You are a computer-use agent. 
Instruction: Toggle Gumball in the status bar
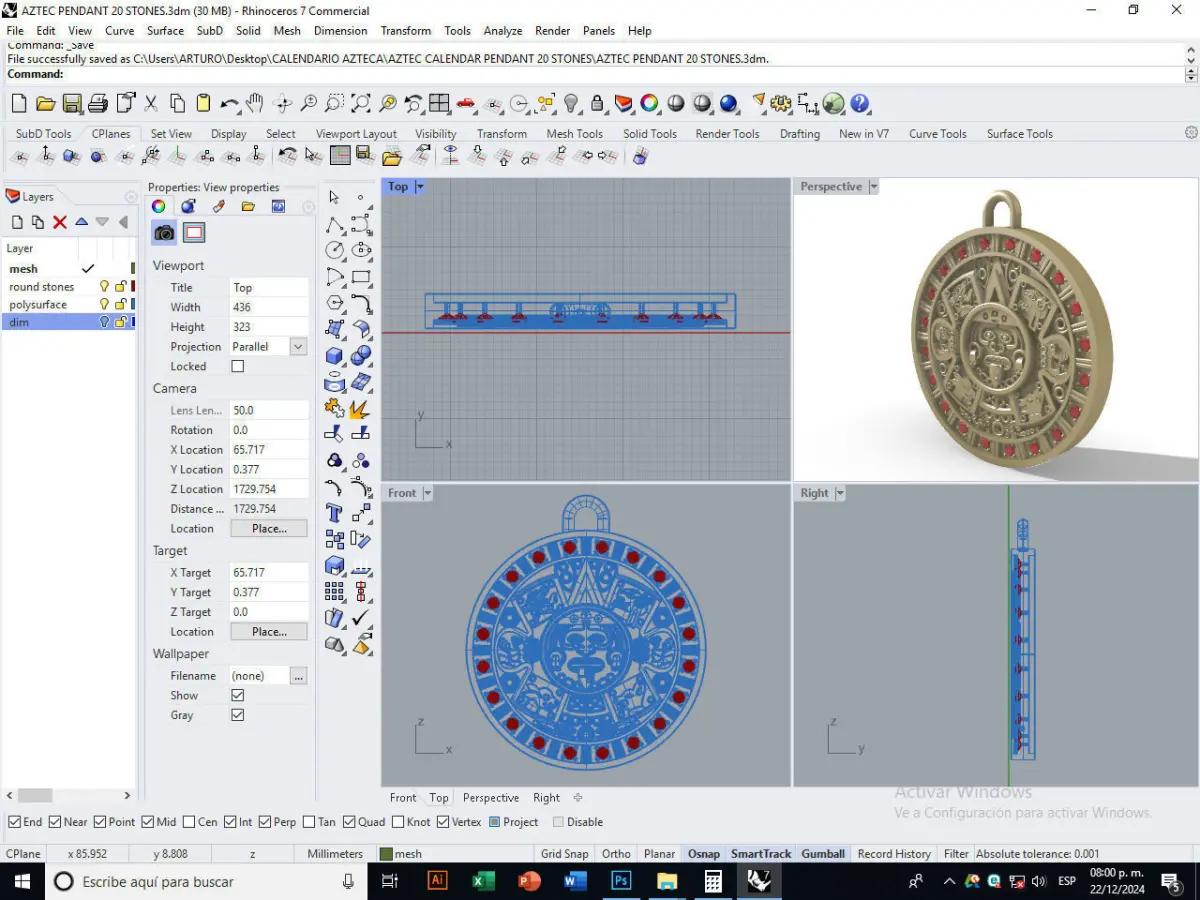coord(823,854)
